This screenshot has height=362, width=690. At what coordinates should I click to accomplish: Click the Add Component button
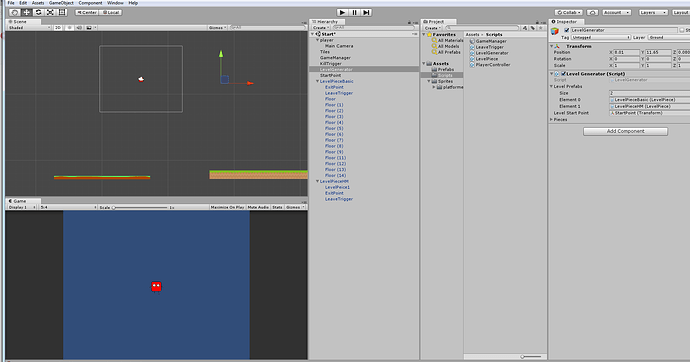[x=625, y=131]
